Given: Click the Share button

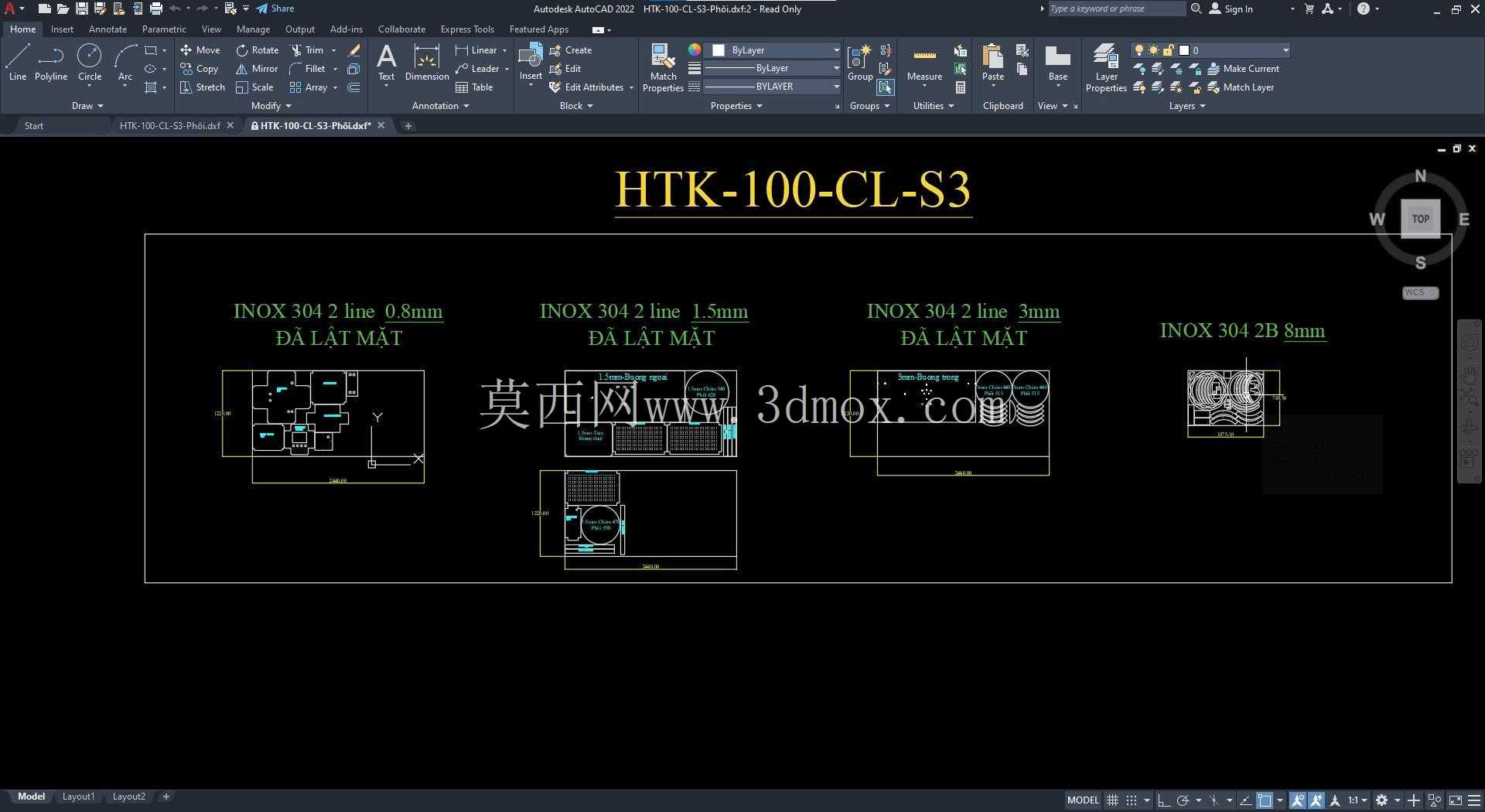Looking at the screenshot, I should [275, 9].
